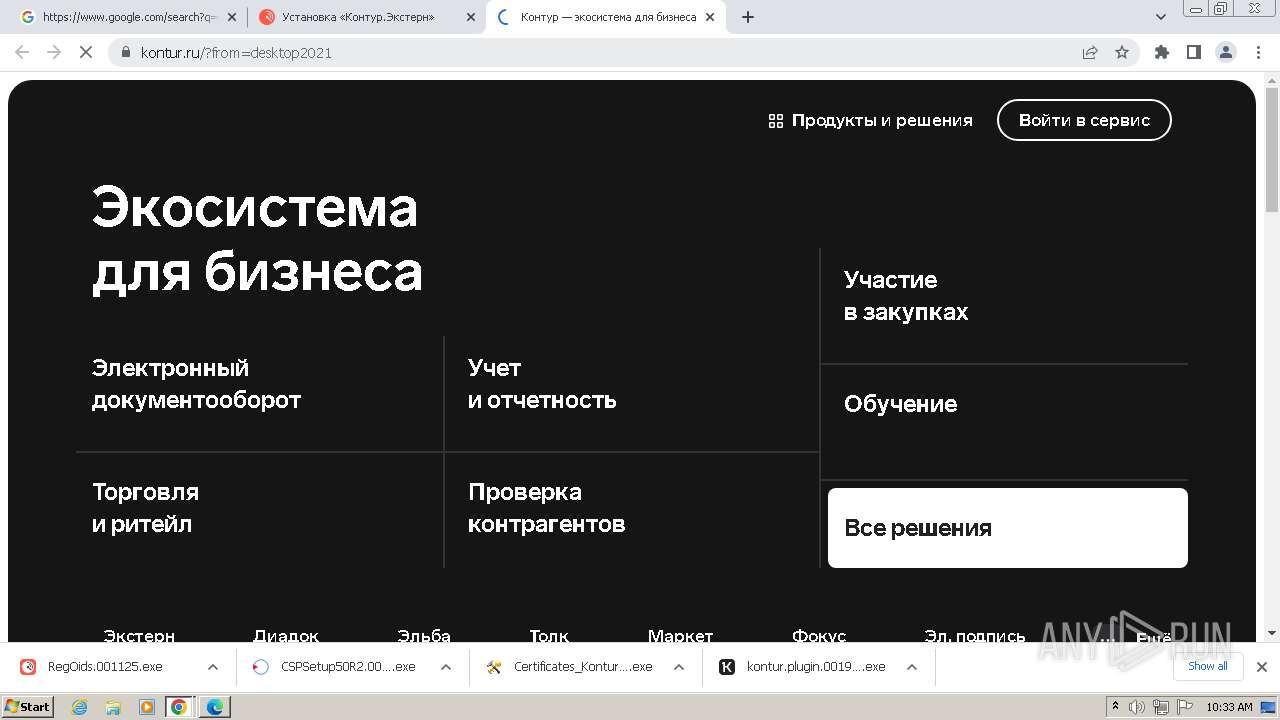
Task: Click the kontur.ru address bar
Action: [x=600, y=53]
